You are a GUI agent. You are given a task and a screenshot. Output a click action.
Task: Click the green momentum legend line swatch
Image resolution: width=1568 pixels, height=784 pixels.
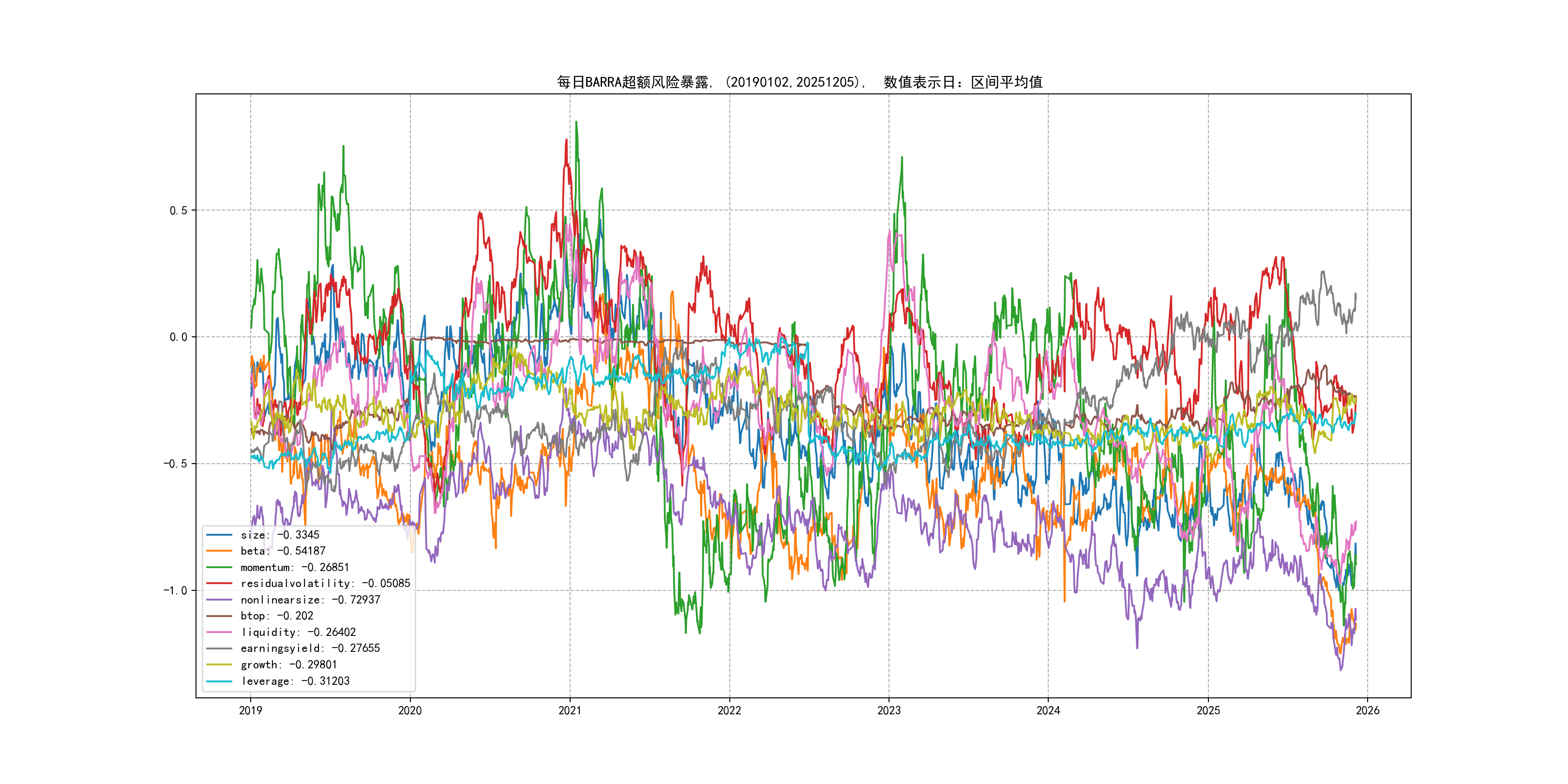219,567
